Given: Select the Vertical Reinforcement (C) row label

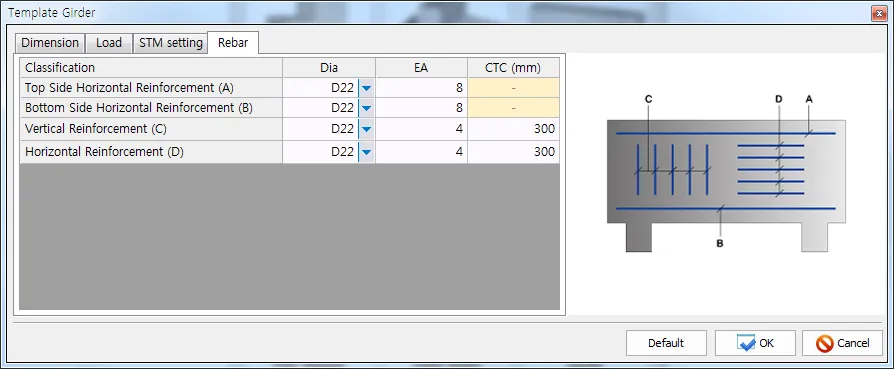Looking at the screenshot, I should coord(151,129).
